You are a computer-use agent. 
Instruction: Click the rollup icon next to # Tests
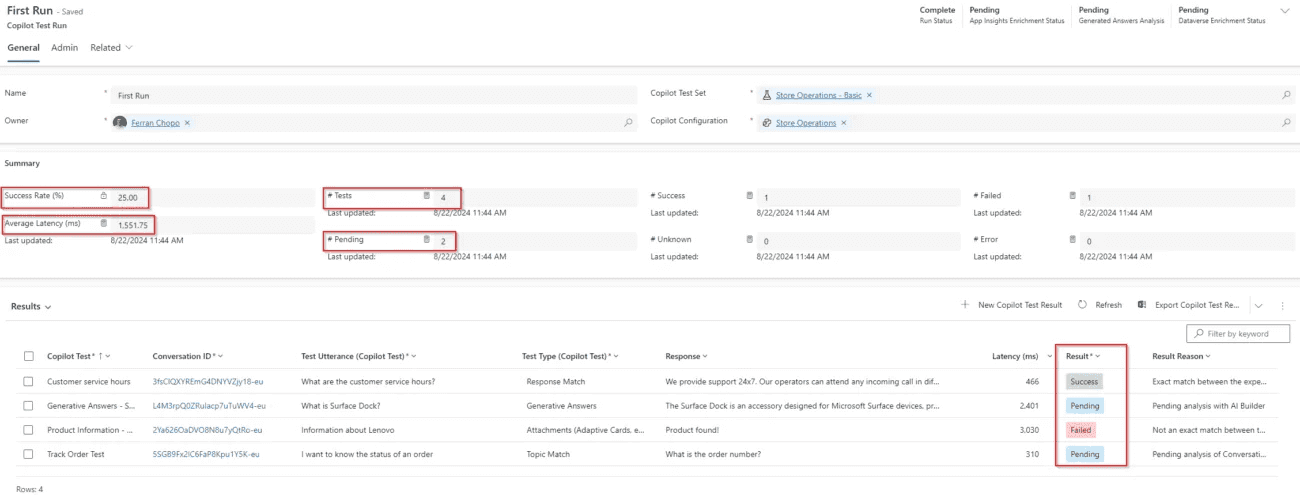tap(426, 196)
